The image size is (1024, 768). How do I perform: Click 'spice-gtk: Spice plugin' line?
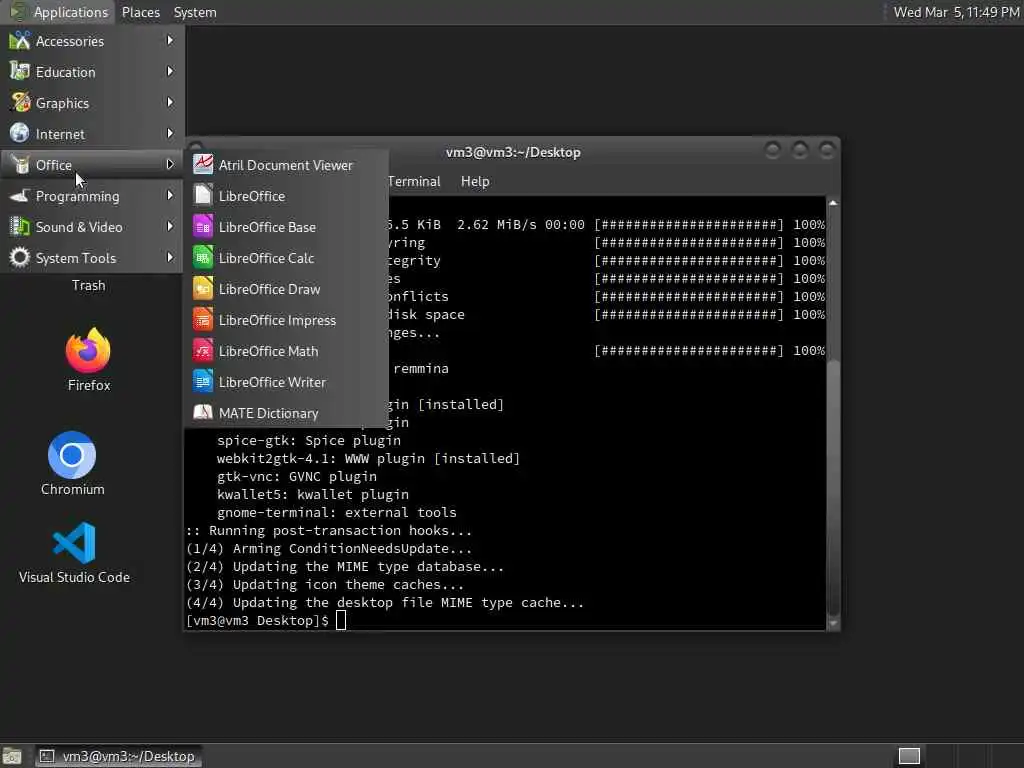click(309, 440)
